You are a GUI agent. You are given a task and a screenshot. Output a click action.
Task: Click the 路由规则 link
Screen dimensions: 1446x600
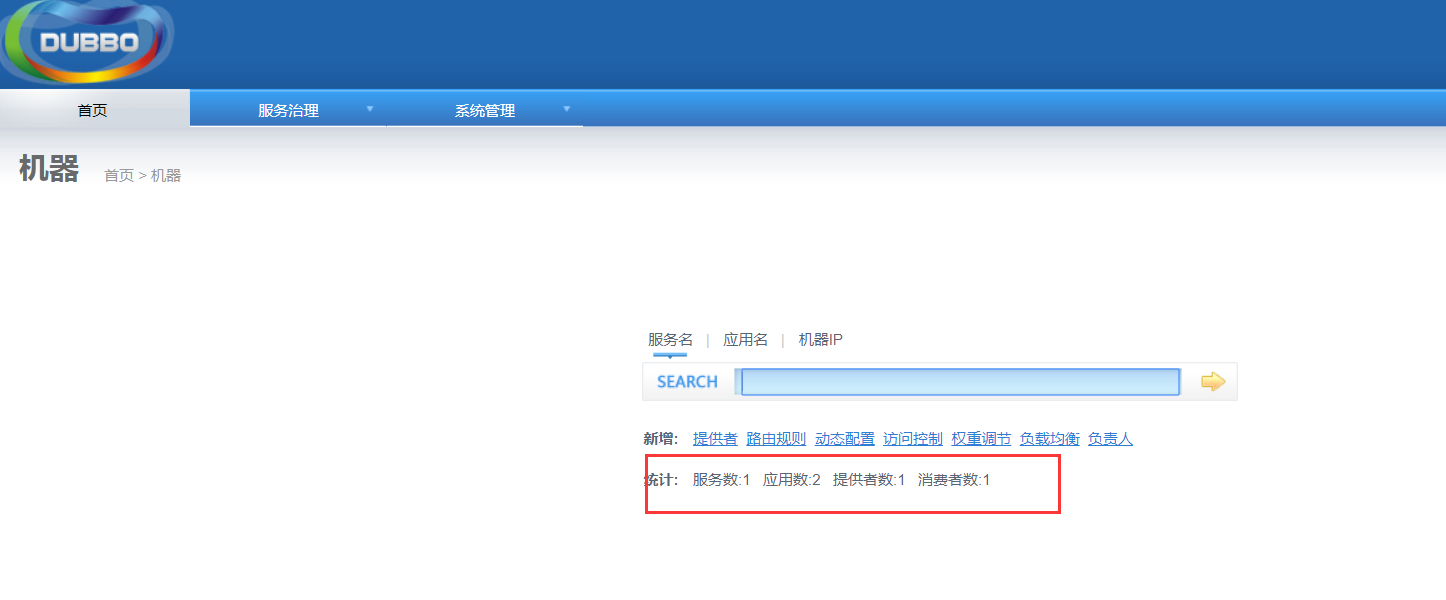(x=776, y=439)
